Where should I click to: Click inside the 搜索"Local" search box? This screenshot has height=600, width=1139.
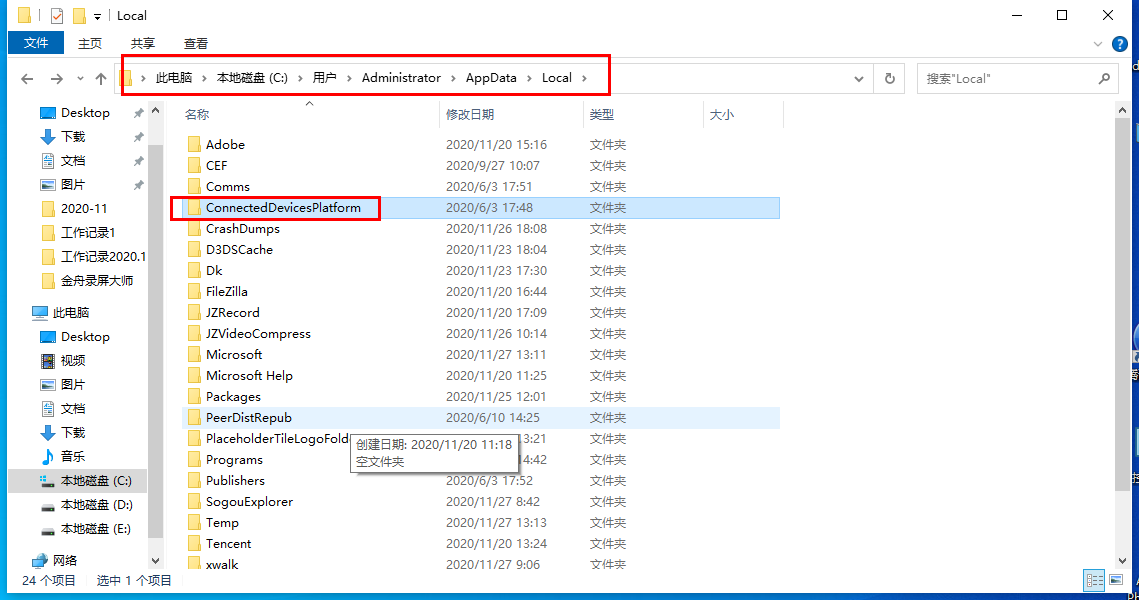click(1005, 78)
